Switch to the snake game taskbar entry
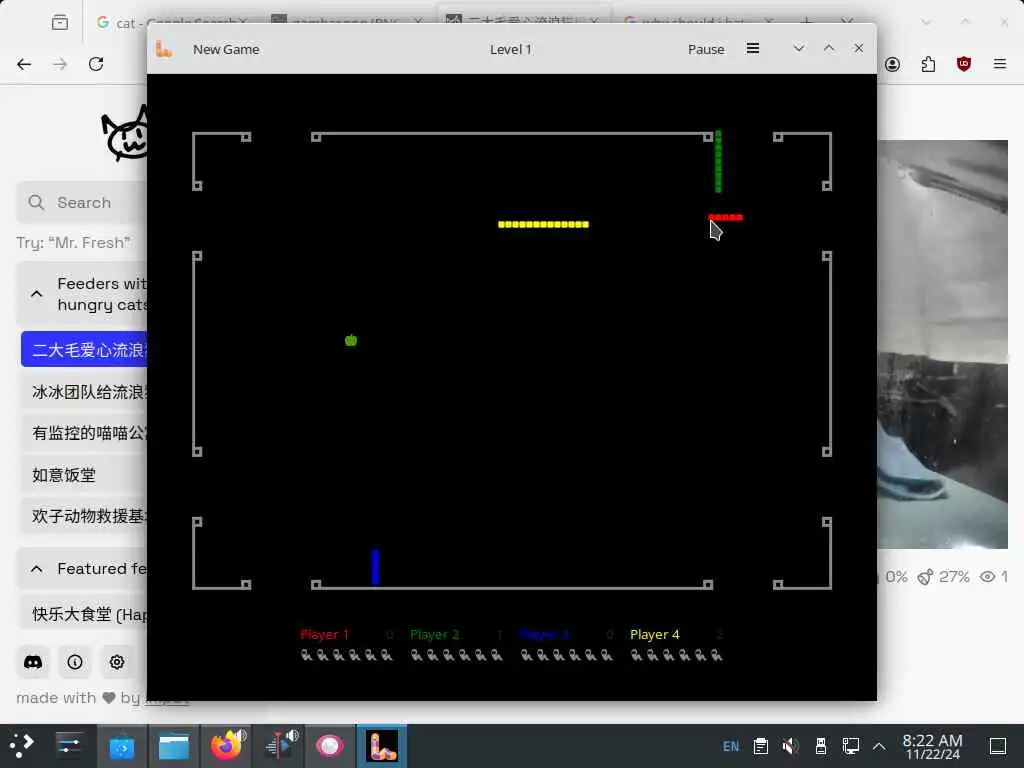Viewport: 1024px width, 768px height. coord(382,746)
